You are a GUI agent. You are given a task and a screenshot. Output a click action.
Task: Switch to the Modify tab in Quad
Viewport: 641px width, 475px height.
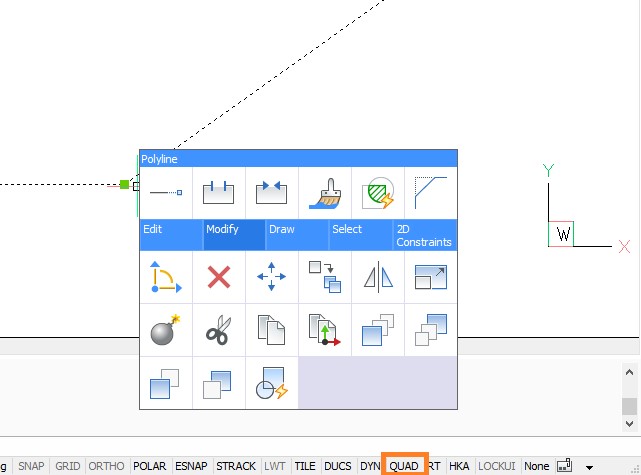point(234,235)
